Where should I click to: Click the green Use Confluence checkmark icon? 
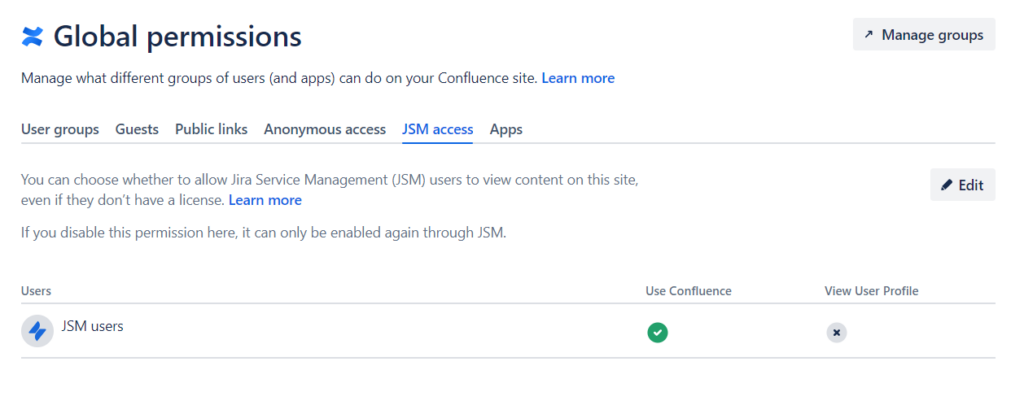(658, 332)
